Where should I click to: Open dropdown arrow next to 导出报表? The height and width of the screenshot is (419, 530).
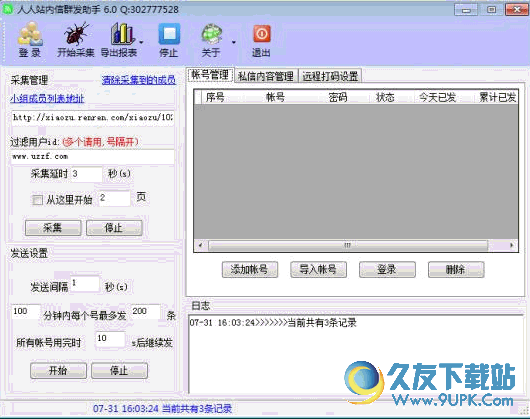click(x=141, y=42)
